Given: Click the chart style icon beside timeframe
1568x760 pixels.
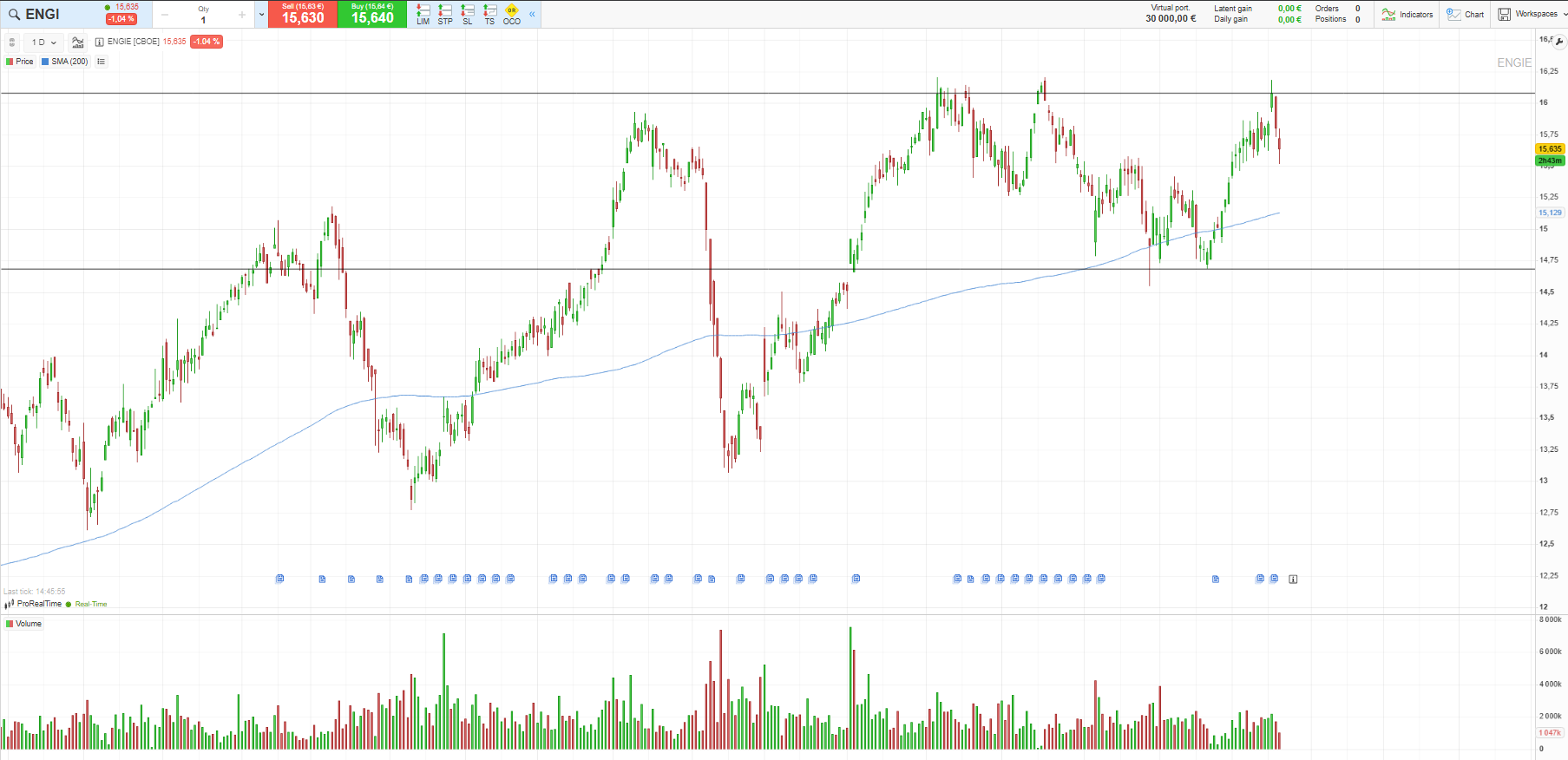Looking at the screenshot, I should [x=77, y=42].
